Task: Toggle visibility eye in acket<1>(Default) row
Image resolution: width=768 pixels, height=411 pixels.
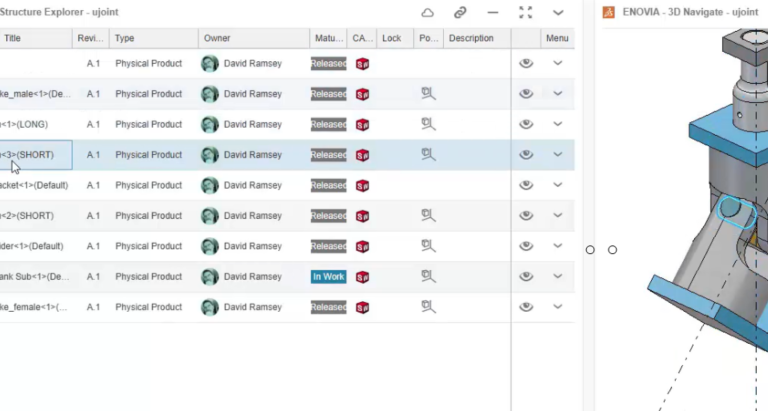Action: tap(526, 185)
